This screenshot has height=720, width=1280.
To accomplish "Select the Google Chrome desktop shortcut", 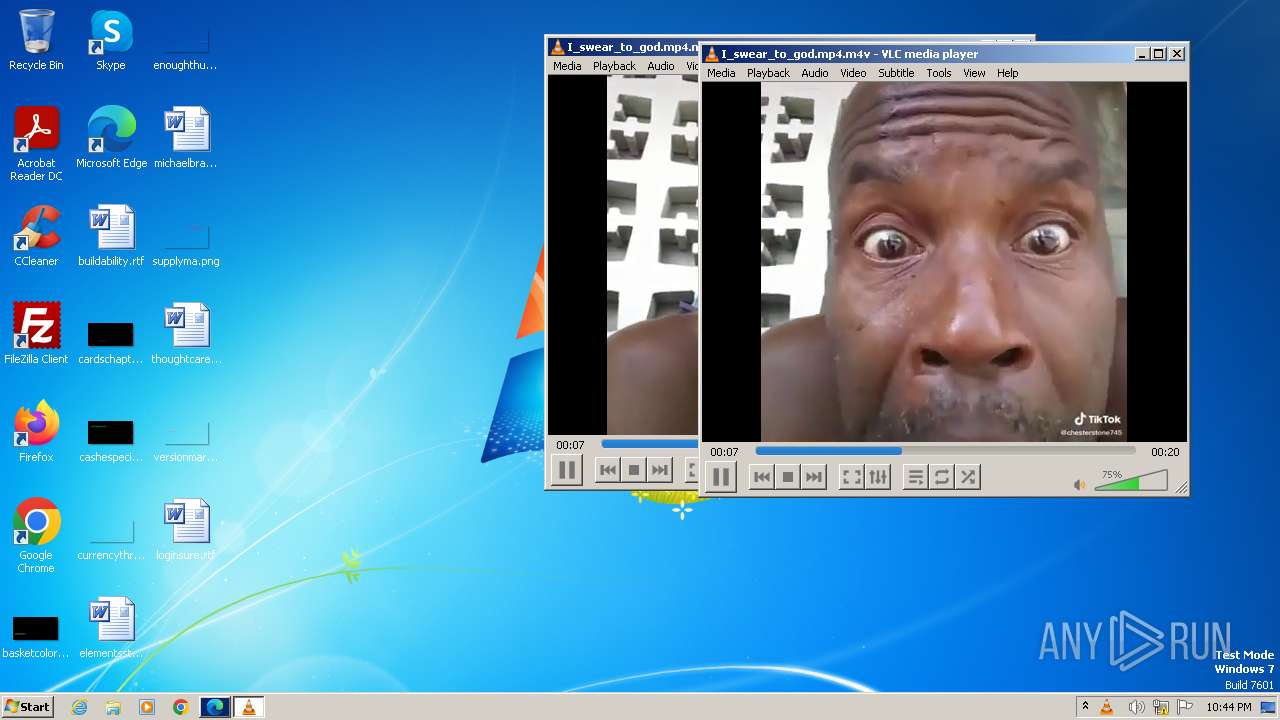I will coord(36,536).
